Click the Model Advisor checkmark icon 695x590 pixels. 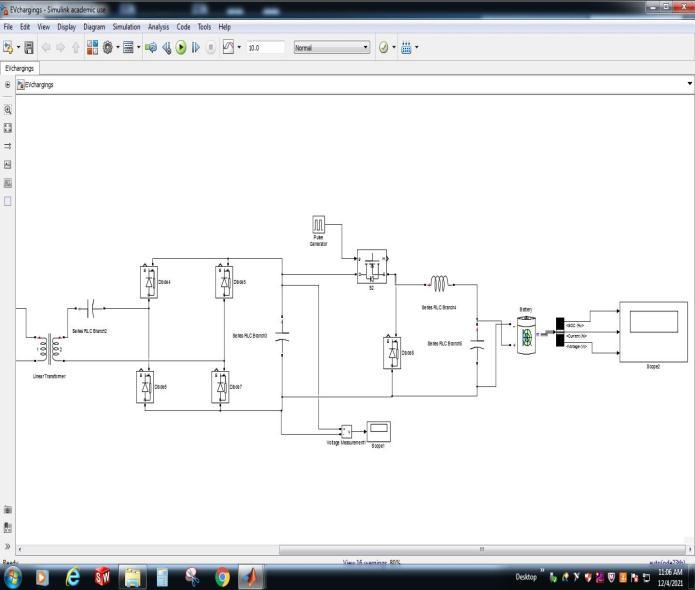[x=384, y=47]
